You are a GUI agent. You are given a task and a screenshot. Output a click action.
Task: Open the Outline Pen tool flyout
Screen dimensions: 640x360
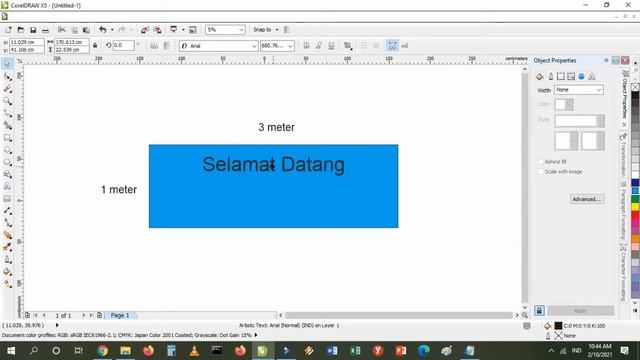pos(7,260)
